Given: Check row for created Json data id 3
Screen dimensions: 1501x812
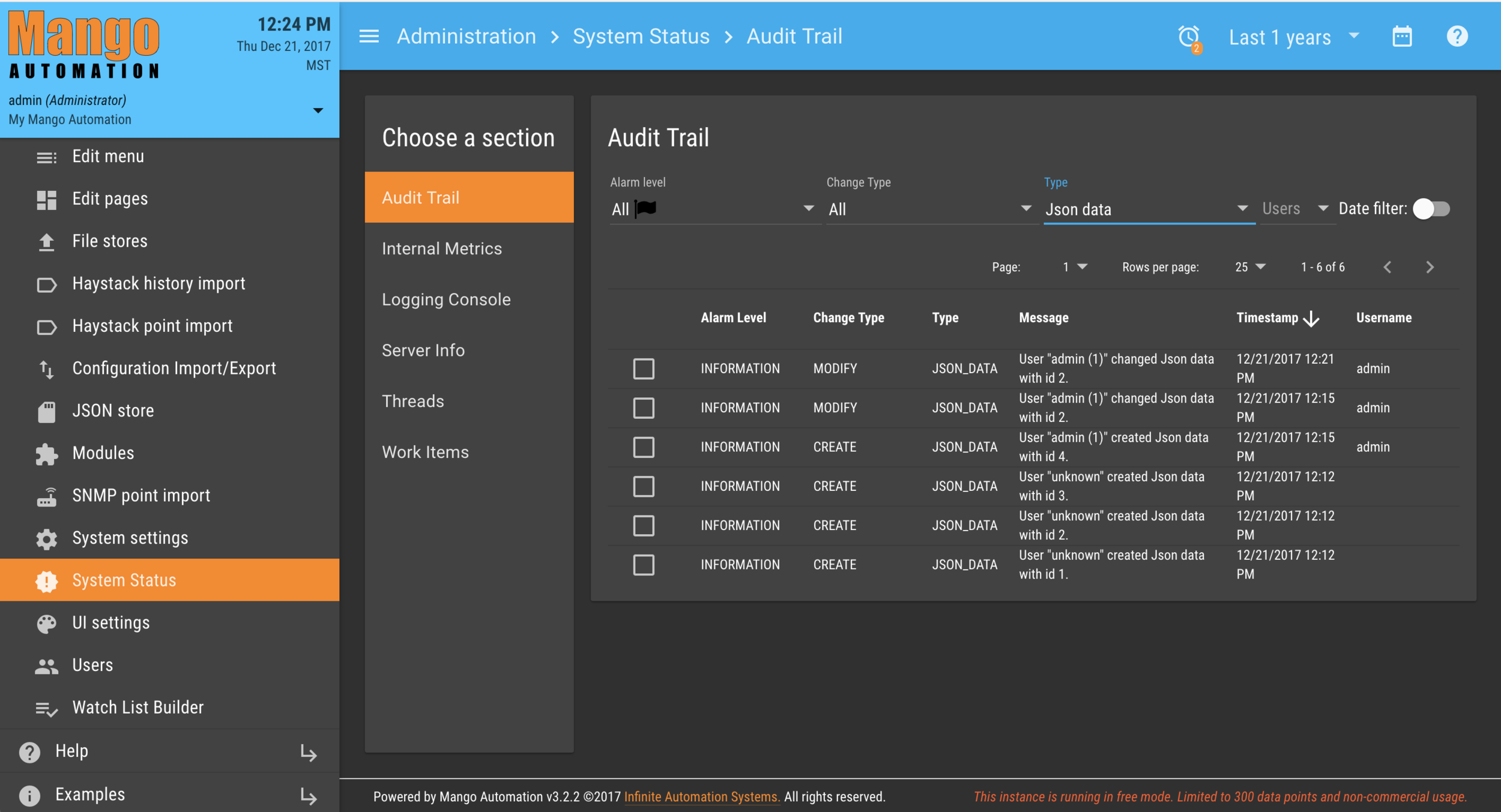Looking at the screenshot, I should (643, 486).
